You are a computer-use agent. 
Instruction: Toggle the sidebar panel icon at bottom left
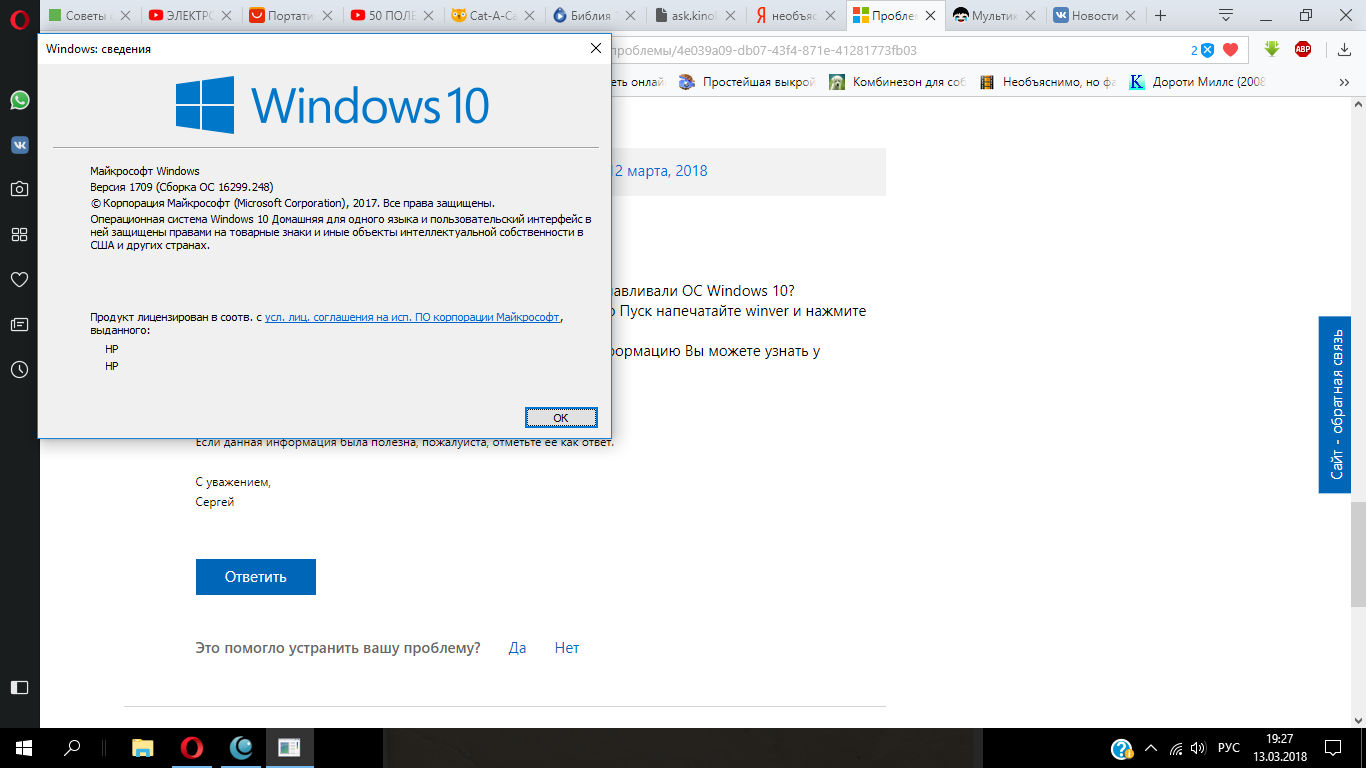pyautogui.click(x=19, y=687)
